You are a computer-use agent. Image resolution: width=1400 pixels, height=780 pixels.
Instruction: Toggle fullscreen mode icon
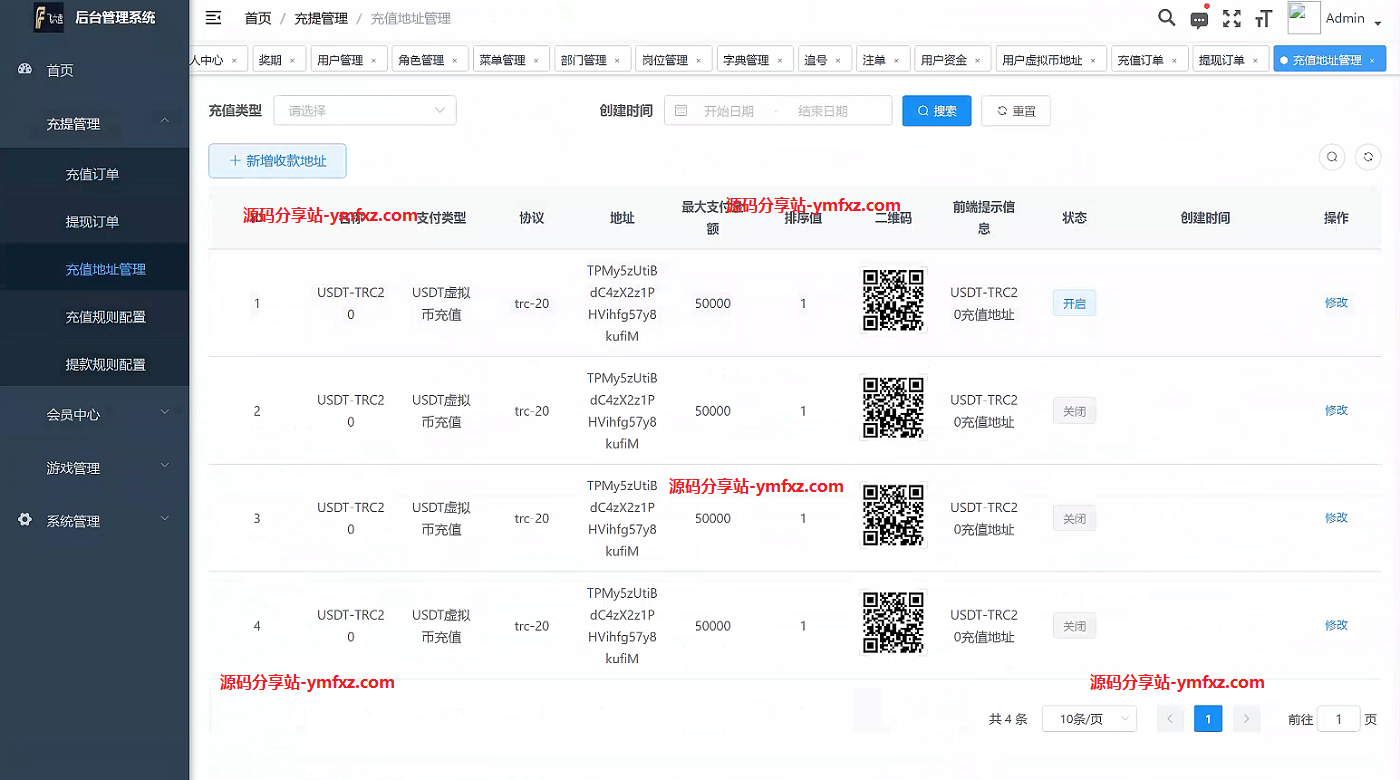point(1232,19)
